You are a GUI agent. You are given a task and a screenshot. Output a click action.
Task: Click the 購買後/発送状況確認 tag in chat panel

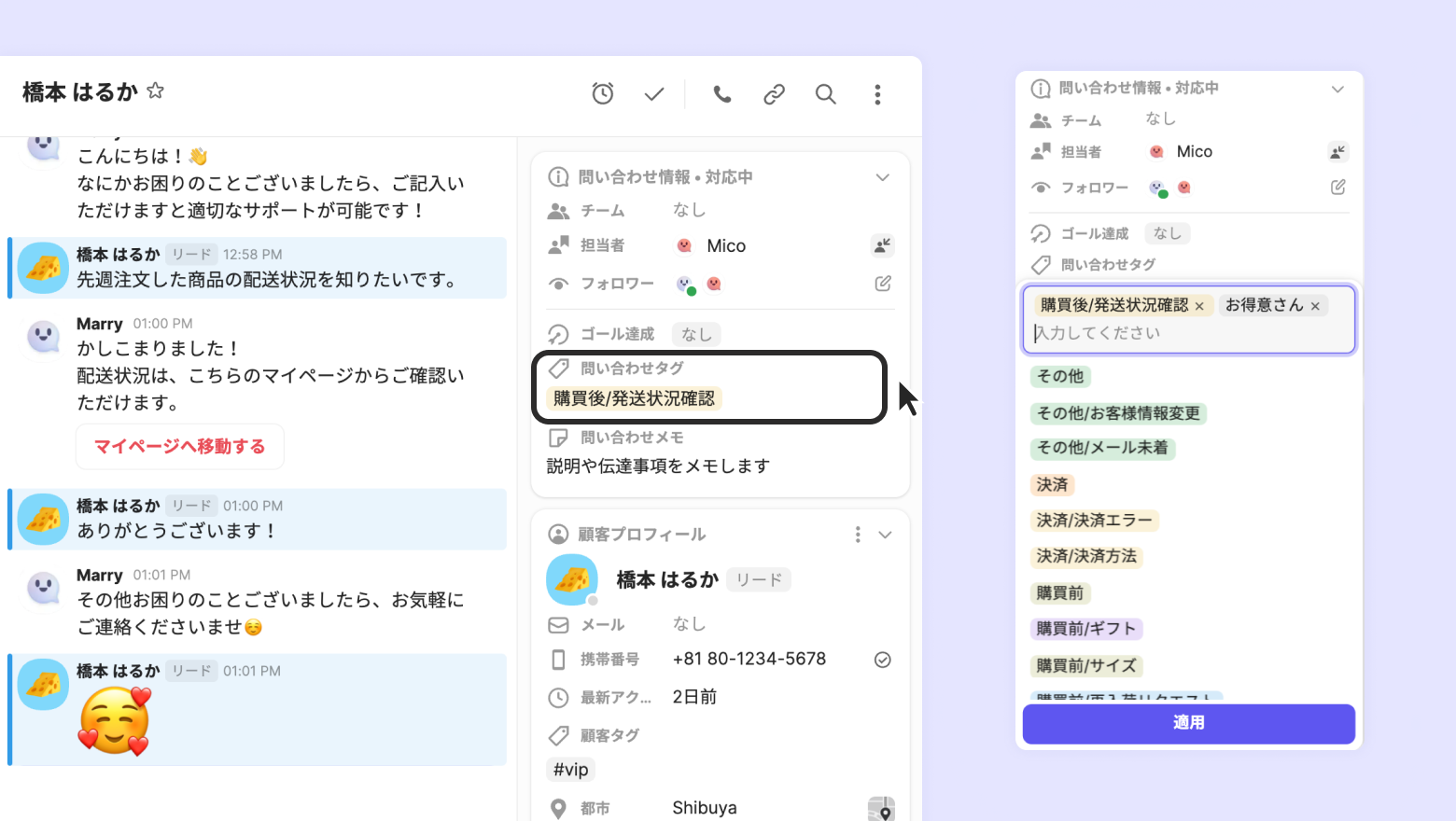(x=634, y=398)
